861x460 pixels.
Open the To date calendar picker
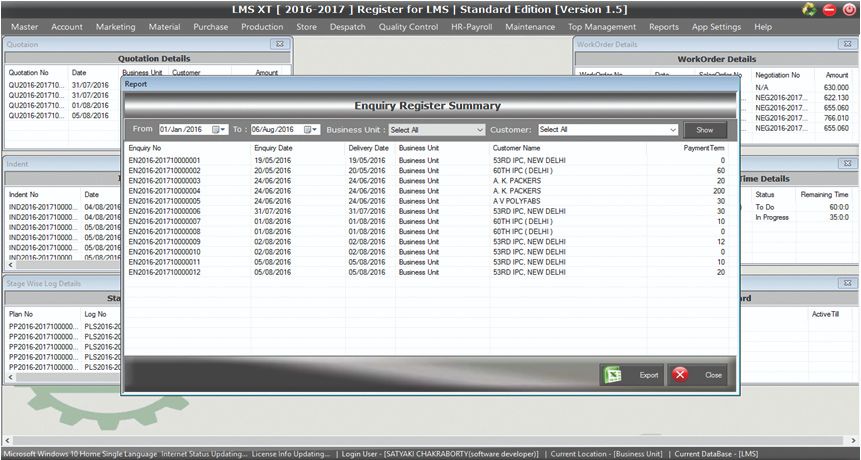point(311,130)
